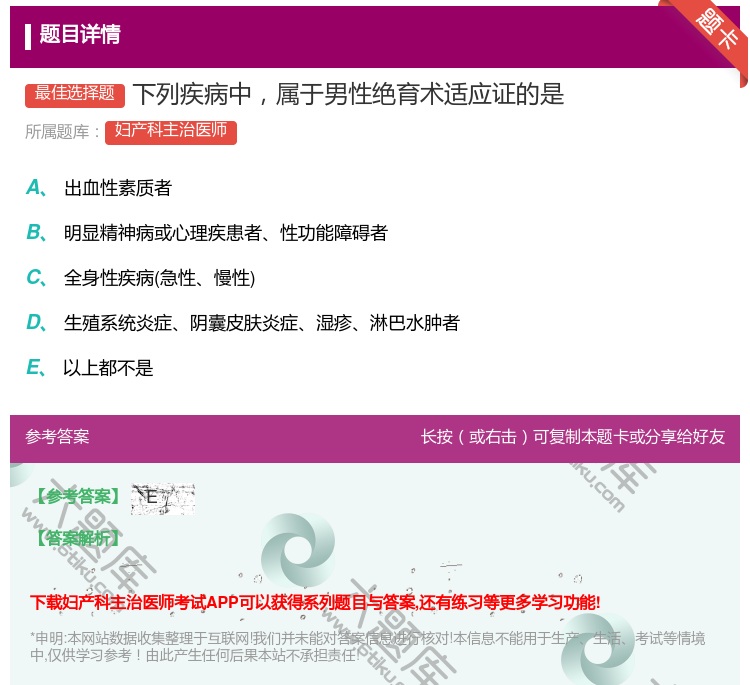Choose option A 出血性素质者
This screenshot has width=750, height=685.
99,188
